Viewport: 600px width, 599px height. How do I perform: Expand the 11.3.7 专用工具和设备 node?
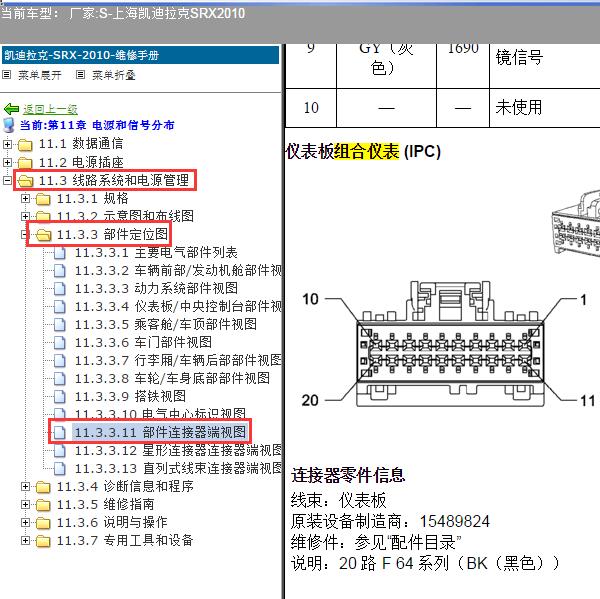tap(26, 540)
